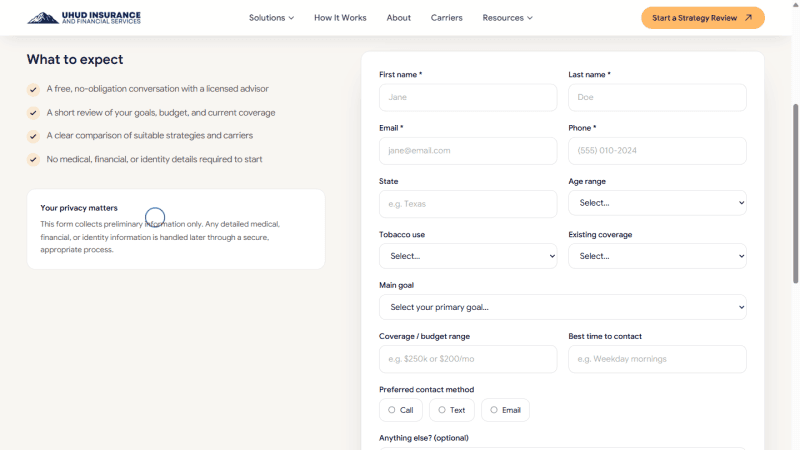Click the Best time to contact field
This screenshot has height=450, width=800.
click(657, 359)
